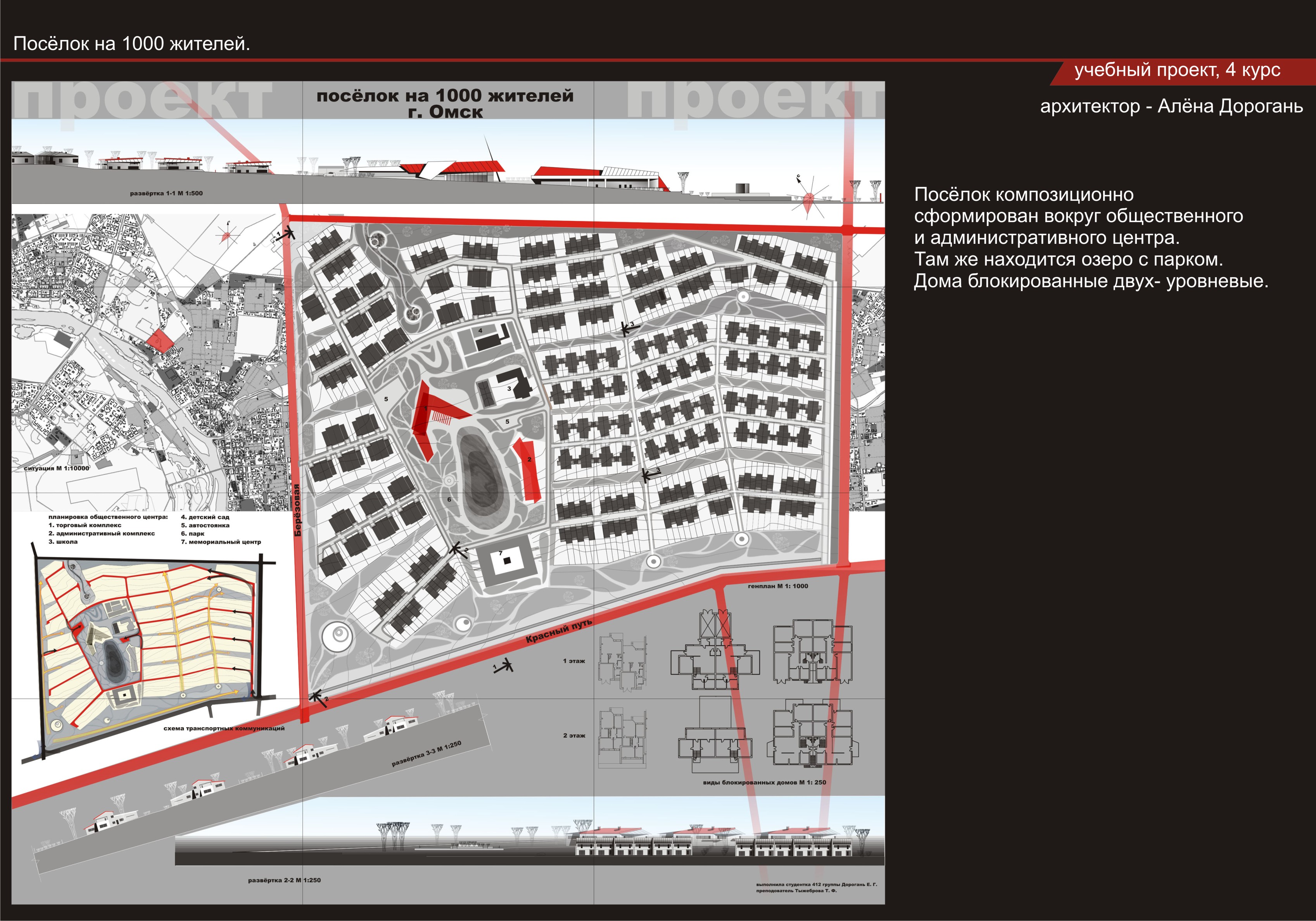
Task: Click the 'архитектор - Алёна Дорогань' text
Action: [x=1171, y=106]
